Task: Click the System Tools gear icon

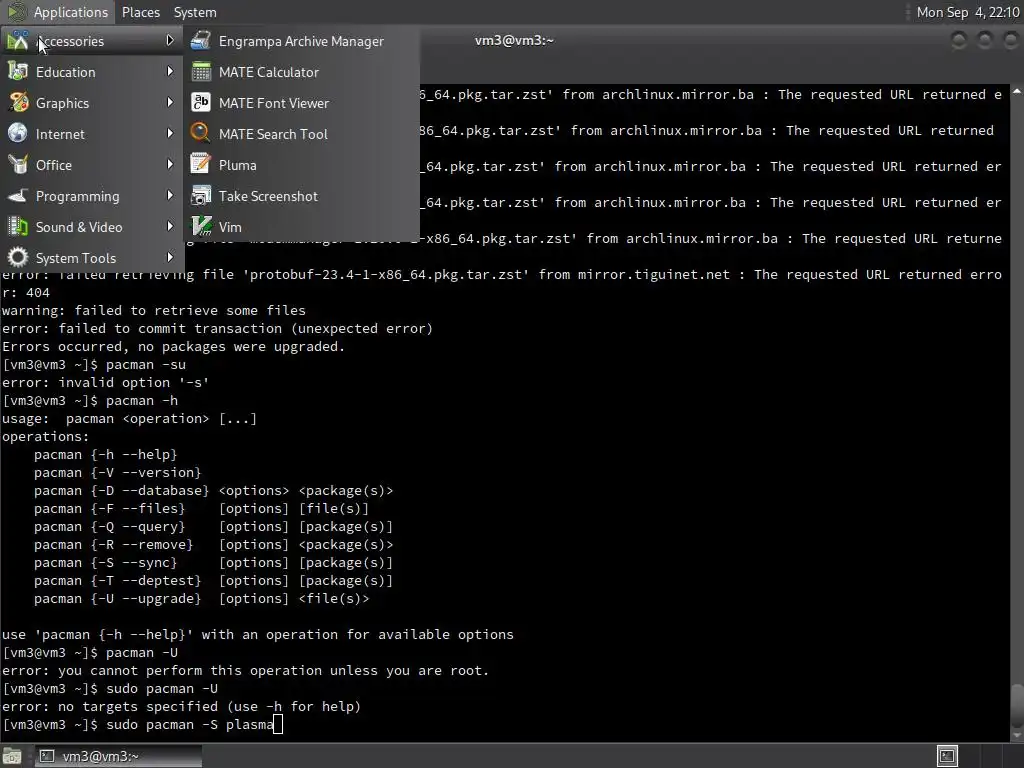Action: coord(18,257)
